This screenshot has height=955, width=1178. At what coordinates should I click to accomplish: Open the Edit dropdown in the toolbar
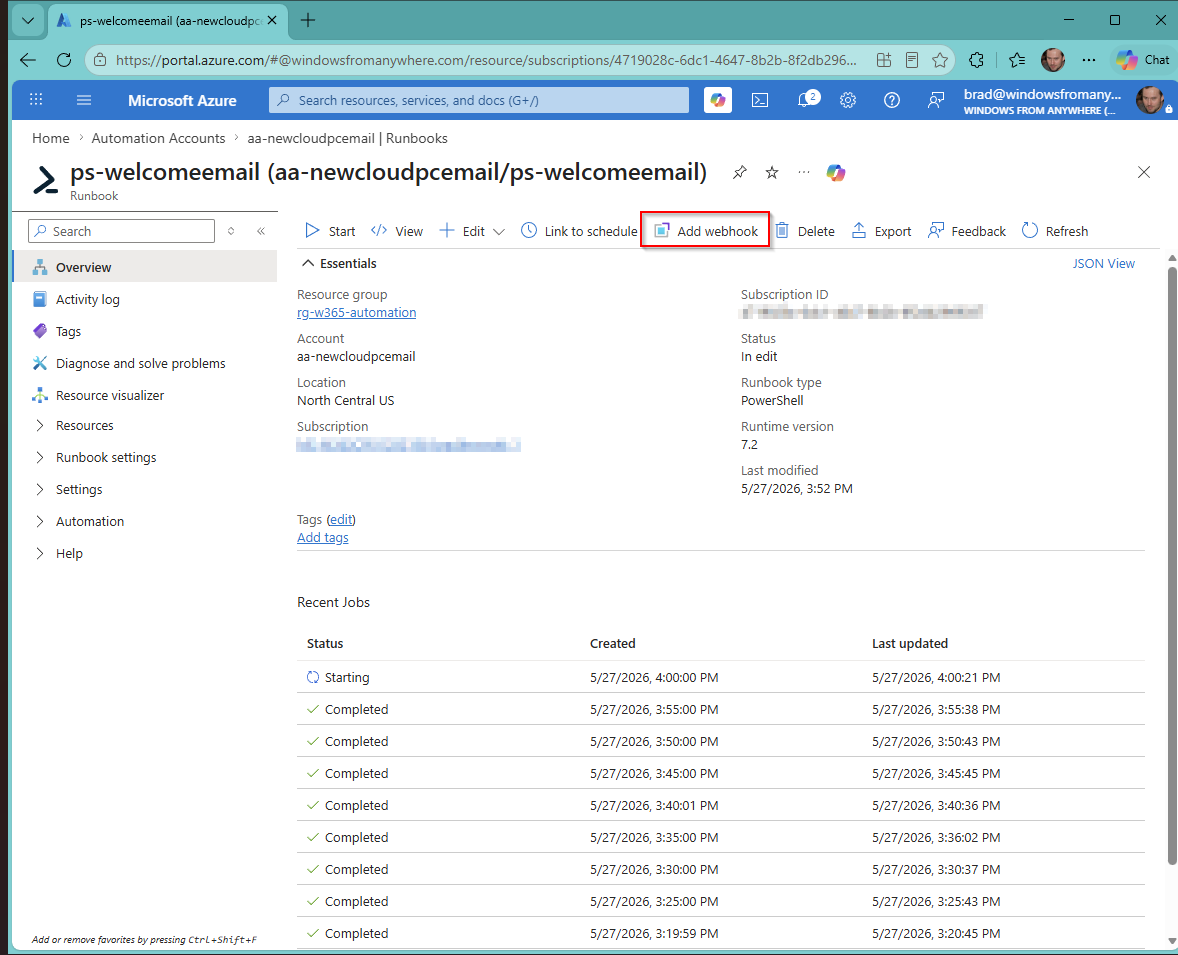click(472, 231)
